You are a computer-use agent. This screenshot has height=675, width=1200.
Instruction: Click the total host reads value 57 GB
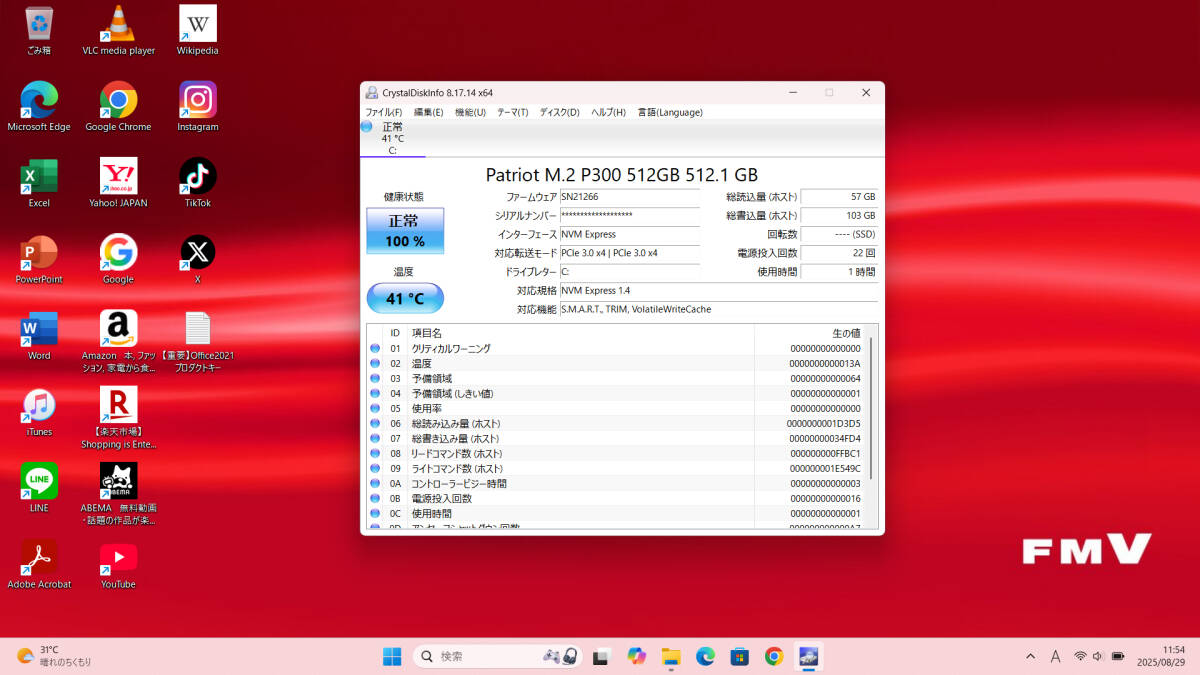click(839, 197)
